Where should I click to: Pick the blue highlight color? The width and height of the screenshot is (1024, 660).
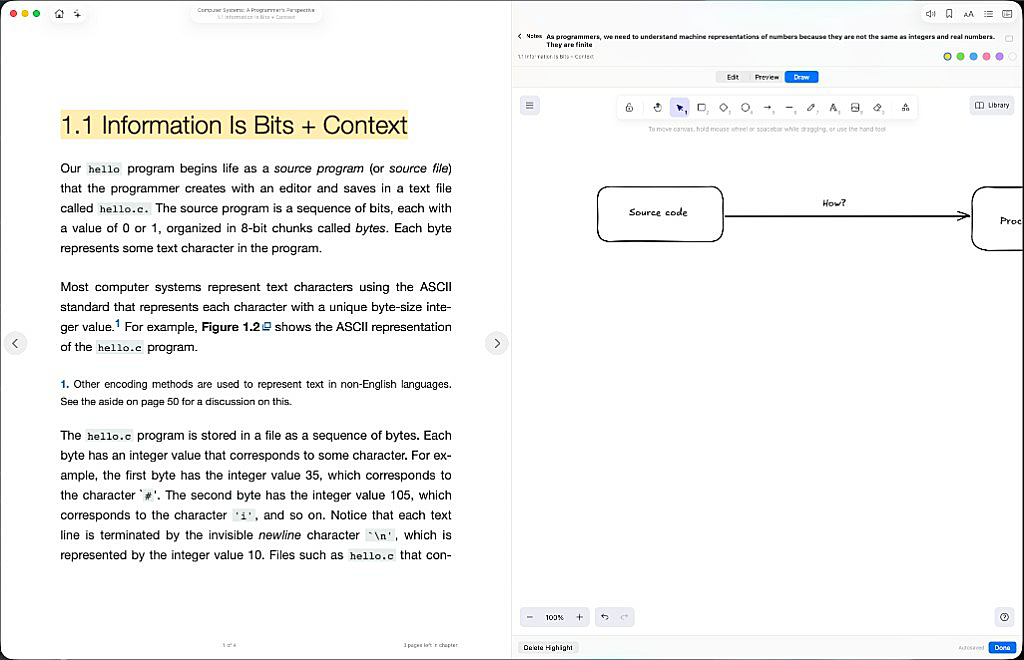pyautogui.click(x=973, y=57)
